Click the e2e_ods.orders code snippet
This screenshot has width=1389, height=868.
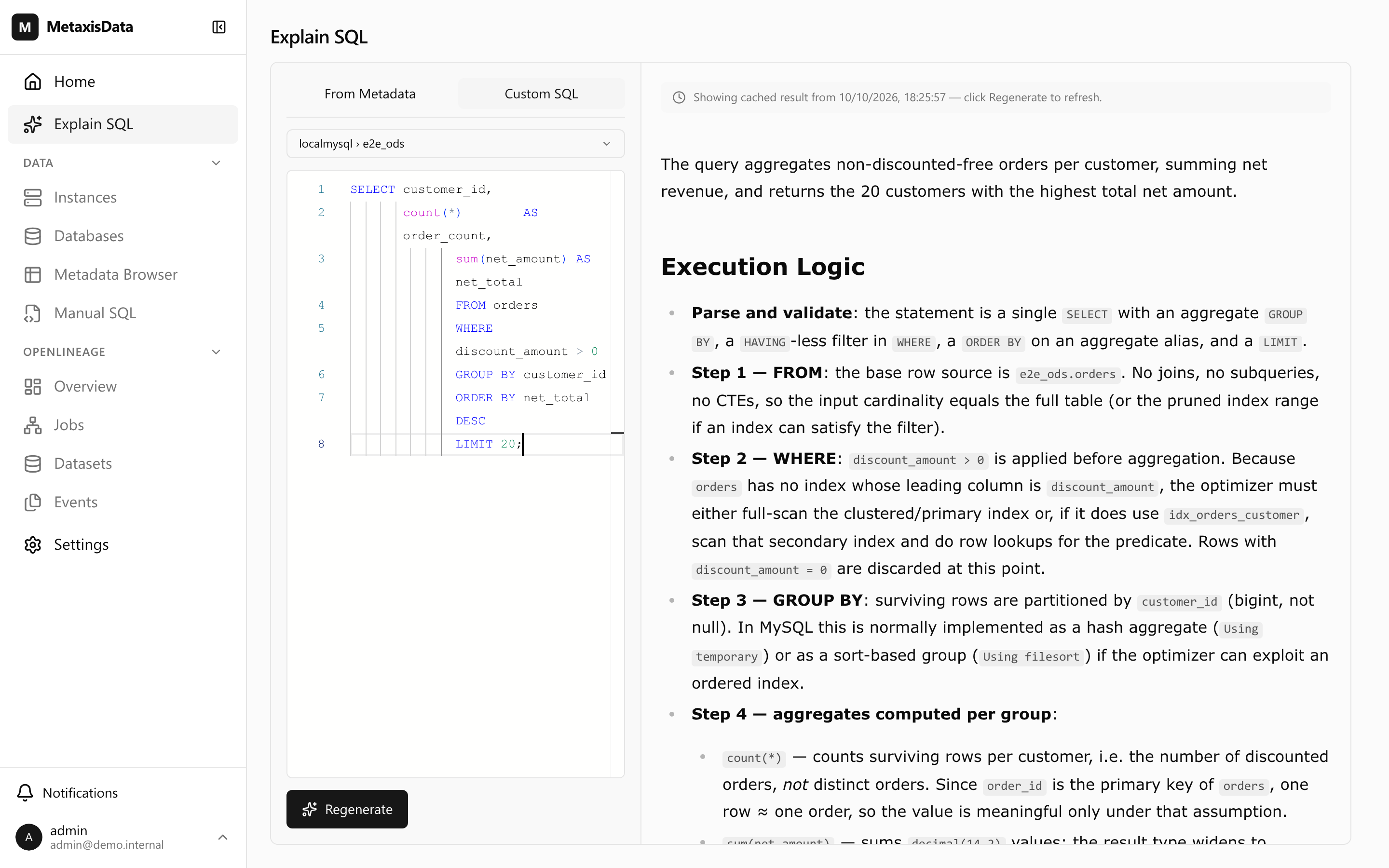(1068, 374)
